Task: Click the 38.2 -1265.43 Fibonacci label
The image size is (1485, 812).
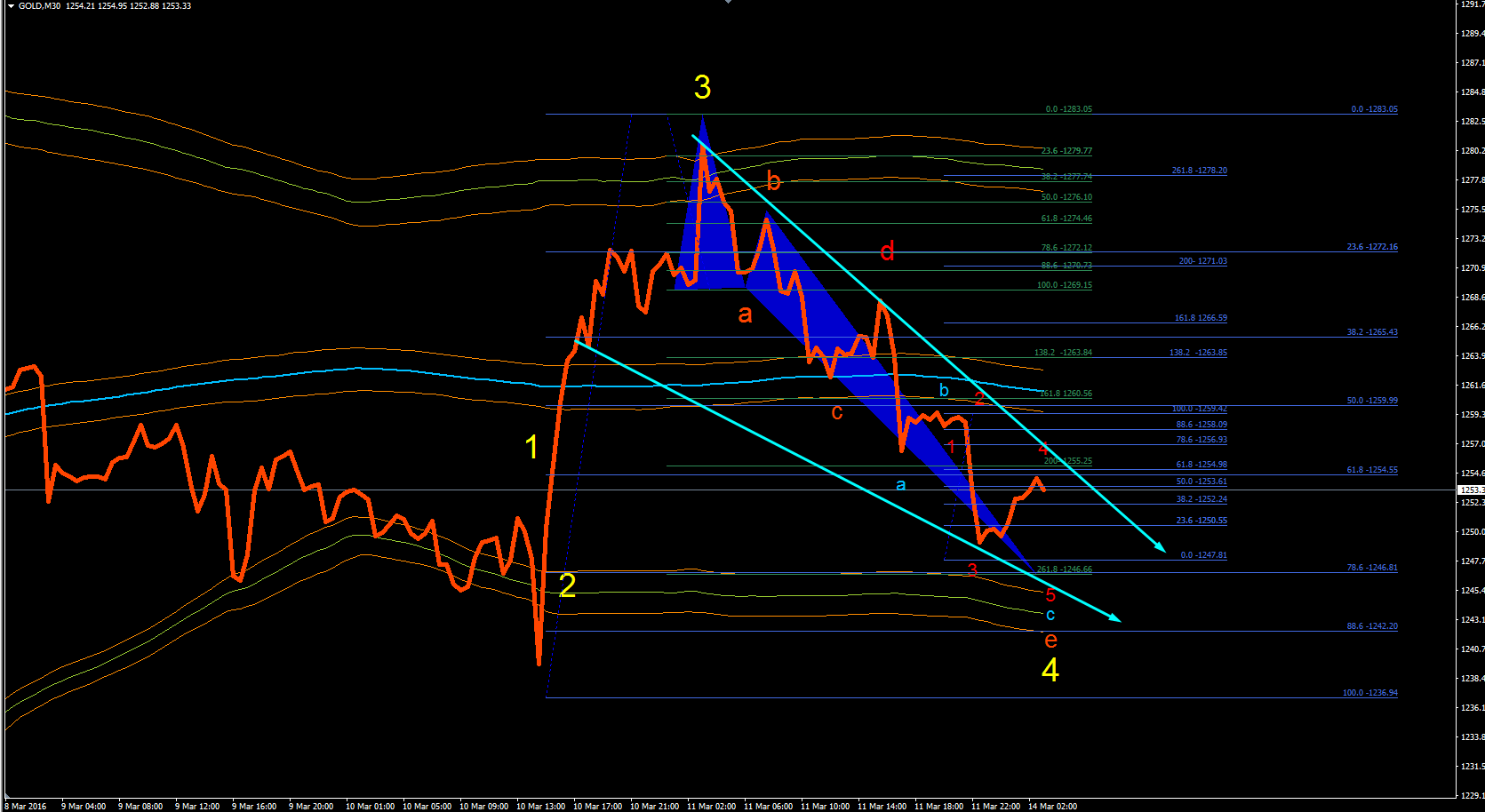Action: tap(1372, 332)
